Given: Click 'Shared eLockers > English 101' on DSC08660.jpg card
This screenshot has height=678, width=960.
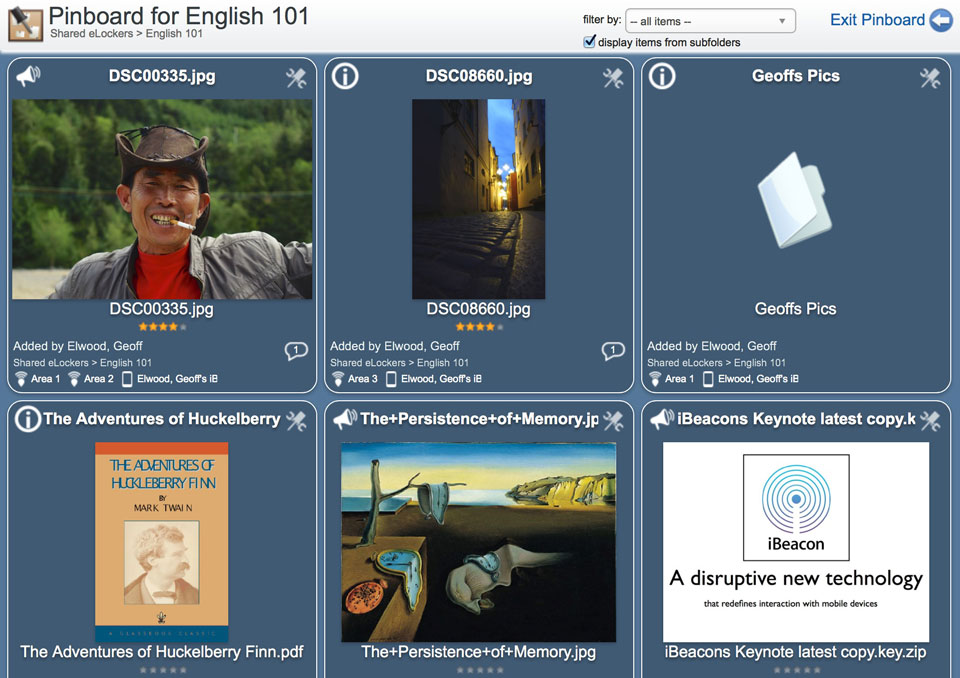Looking at the screenshot, I should click(x=400, y=363).
